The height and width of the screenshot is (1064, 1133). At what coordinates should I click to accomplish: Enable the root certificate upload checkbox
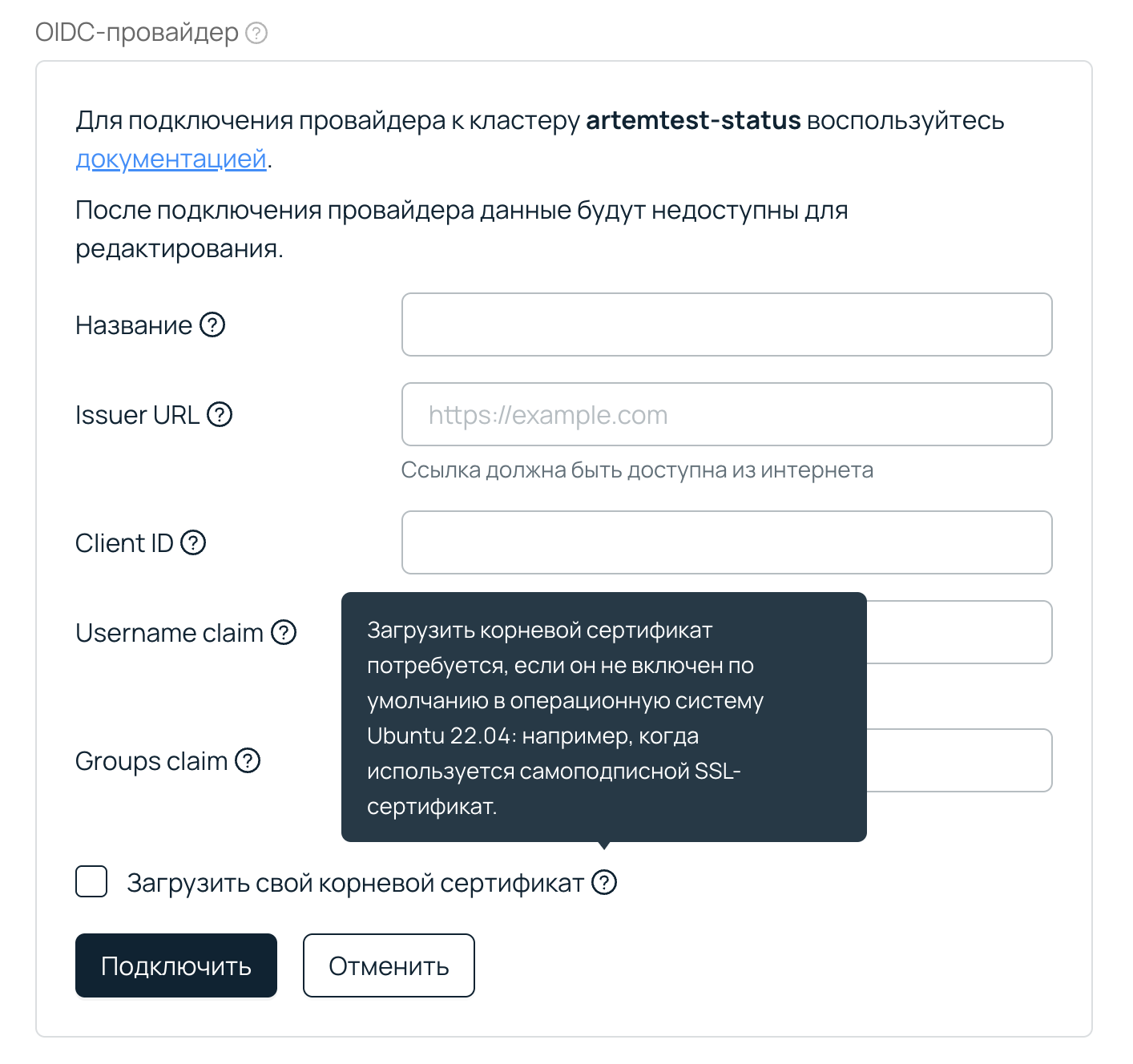tap(91, 882)
